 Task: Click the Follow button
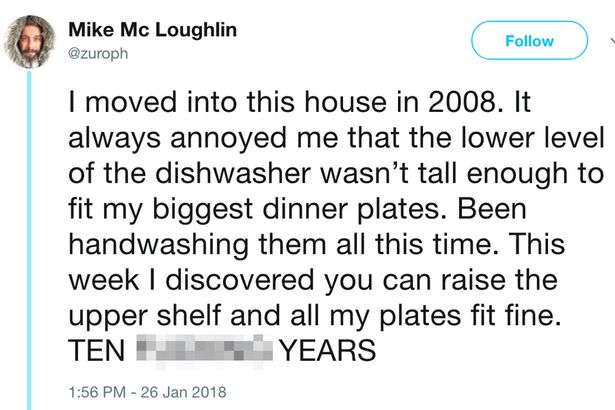(x=529, y=40)
